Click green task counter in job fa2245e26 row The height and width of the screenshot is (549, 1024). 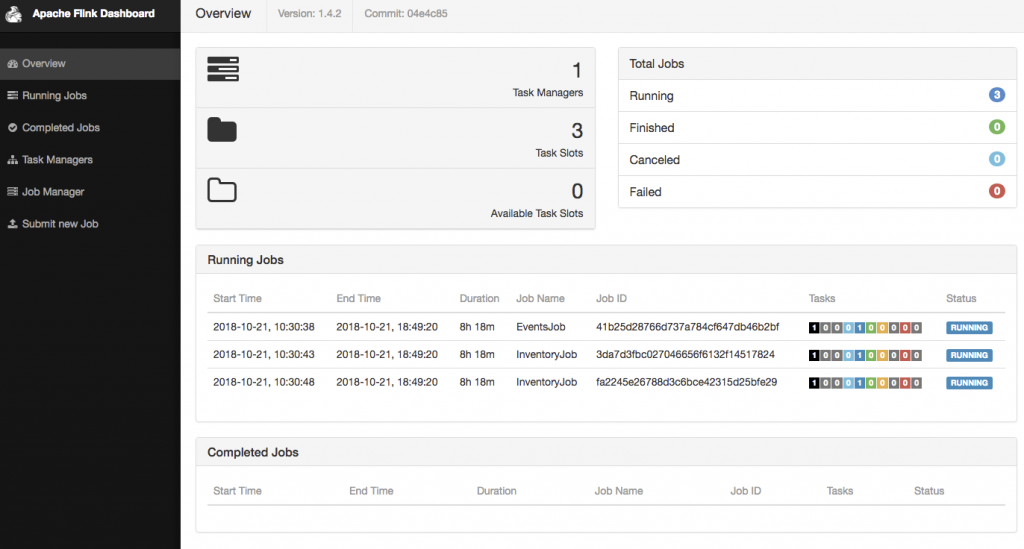pyautogui.click(x=871, y=383)
